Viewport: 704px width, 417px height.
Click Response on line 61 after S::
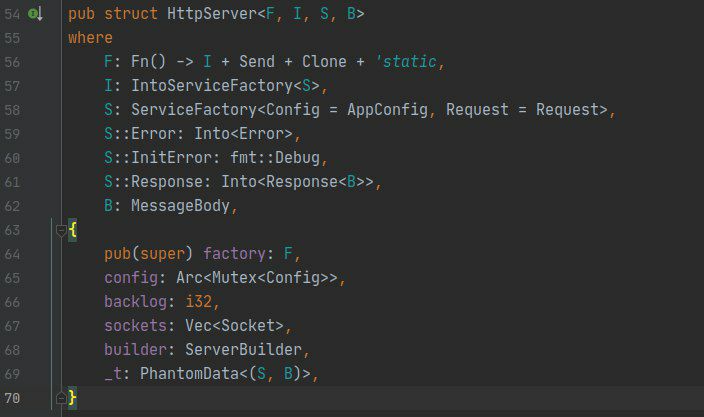(167, 182)
